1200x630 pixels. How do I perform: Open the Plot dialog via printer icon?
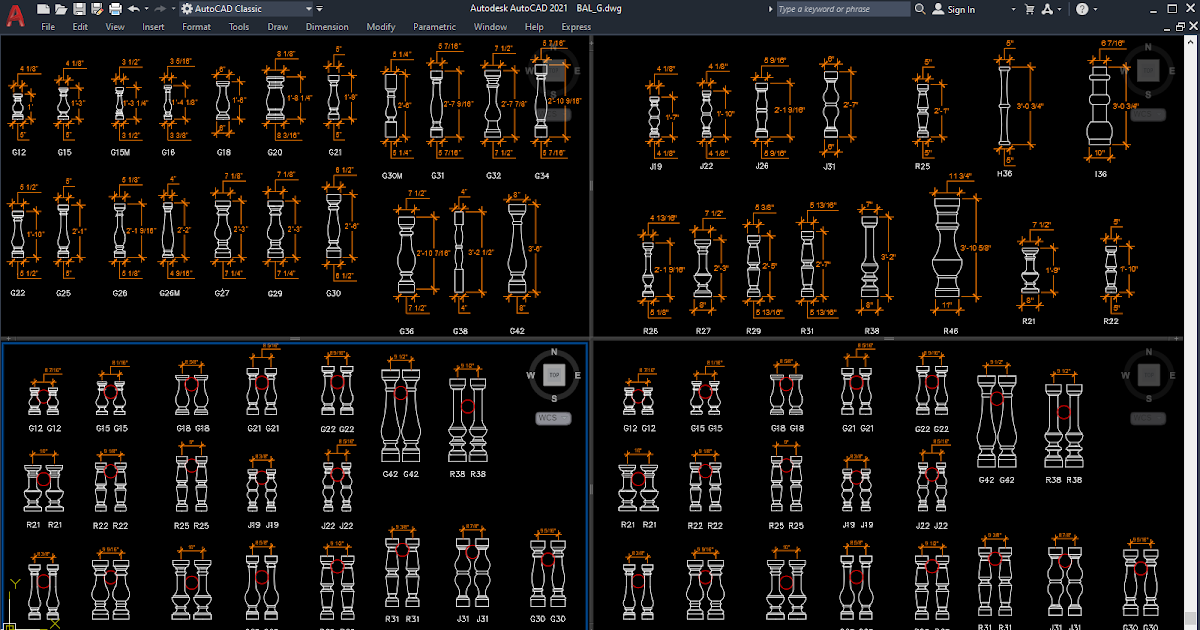click(x=114, y=9)
